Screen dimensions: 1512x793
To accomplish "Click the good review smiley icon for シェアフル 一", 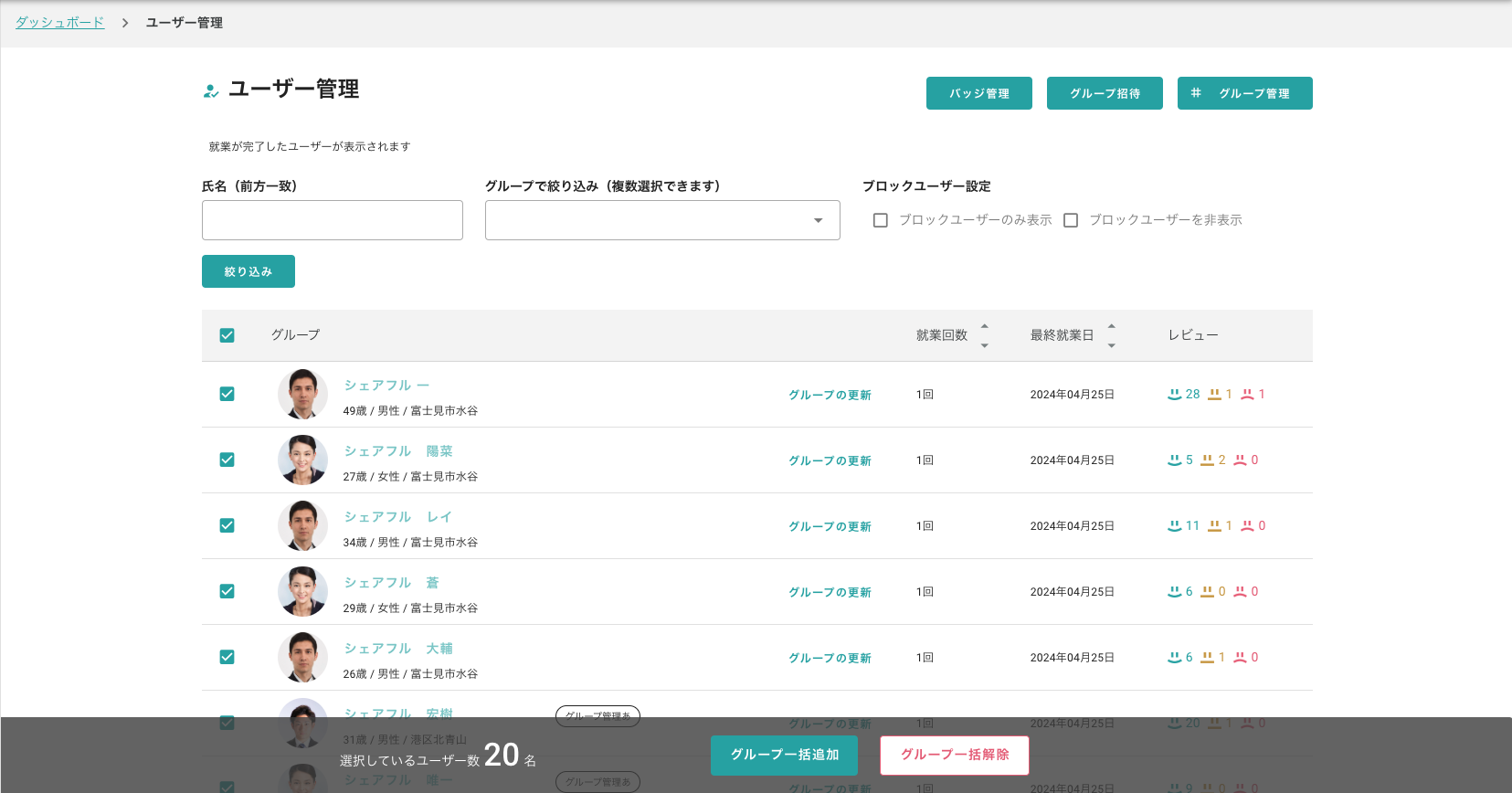I will click(1174, 395).
